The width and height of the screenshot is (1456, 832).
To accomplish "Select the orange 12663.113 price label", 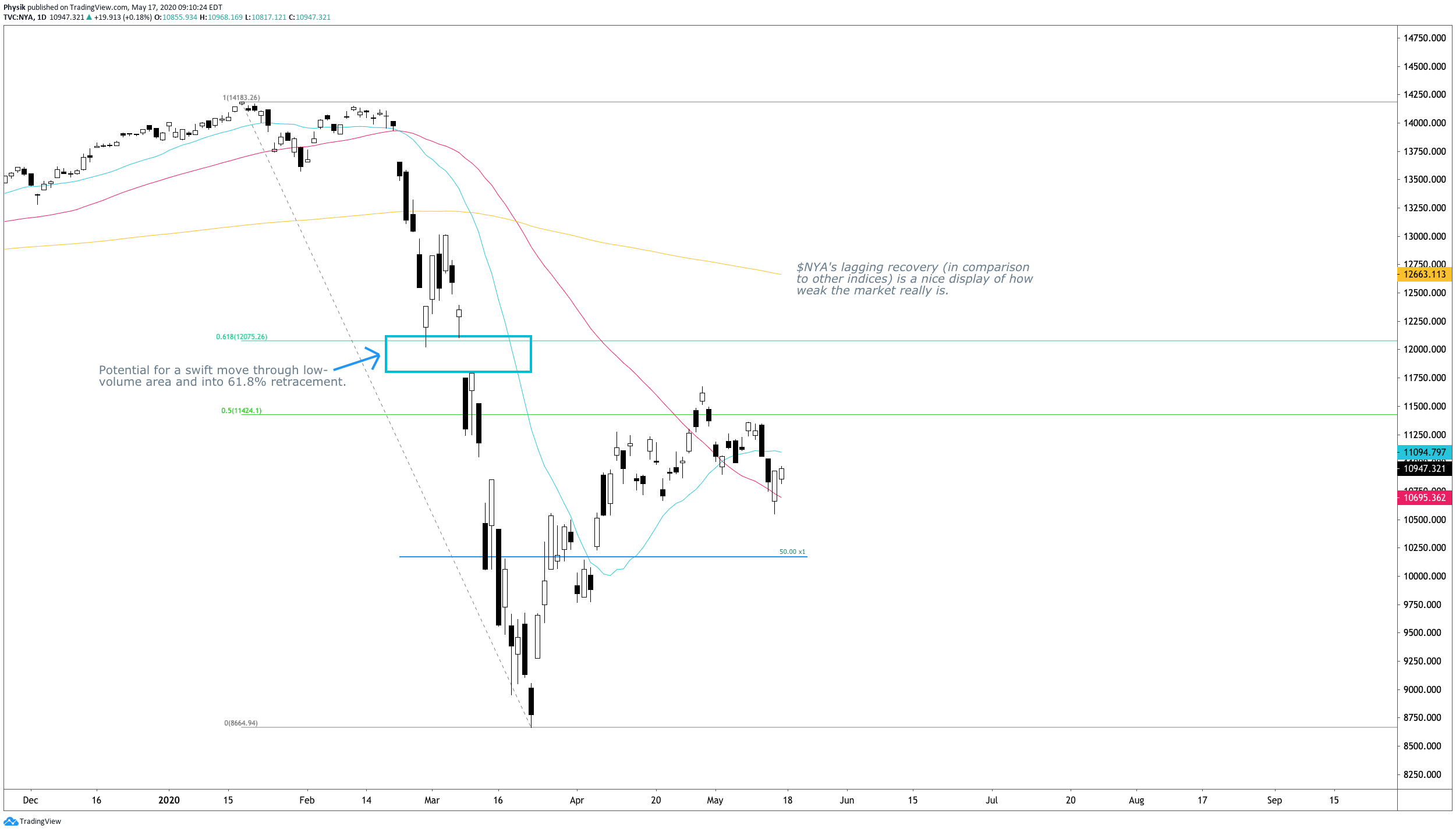I will pyautogui.click(x=1424, y=274).
